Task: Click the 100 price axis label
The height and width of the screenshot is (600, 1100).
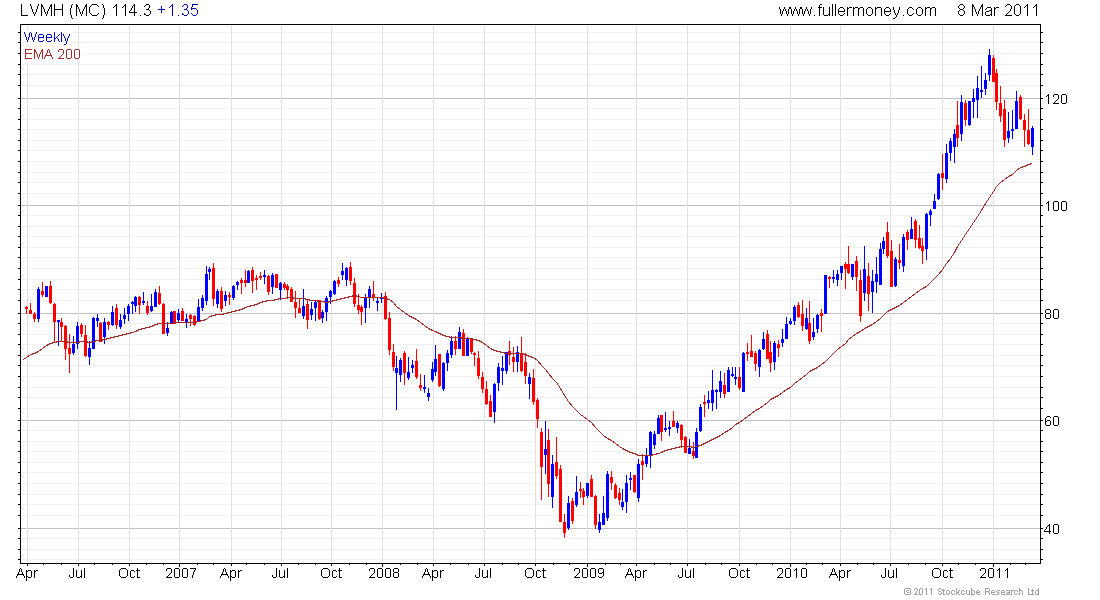Action: (1056, 206)
